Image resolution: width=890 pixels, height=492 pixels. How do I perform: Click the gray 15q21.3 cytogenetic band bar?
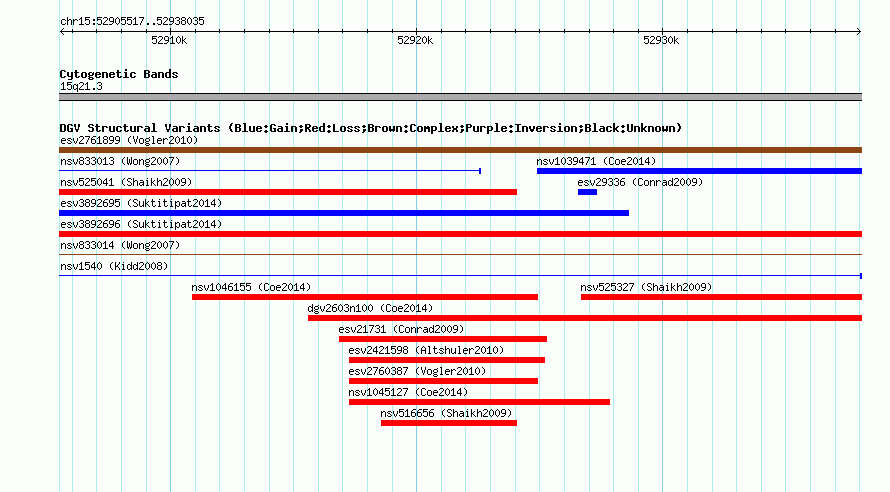click(460, 97)
